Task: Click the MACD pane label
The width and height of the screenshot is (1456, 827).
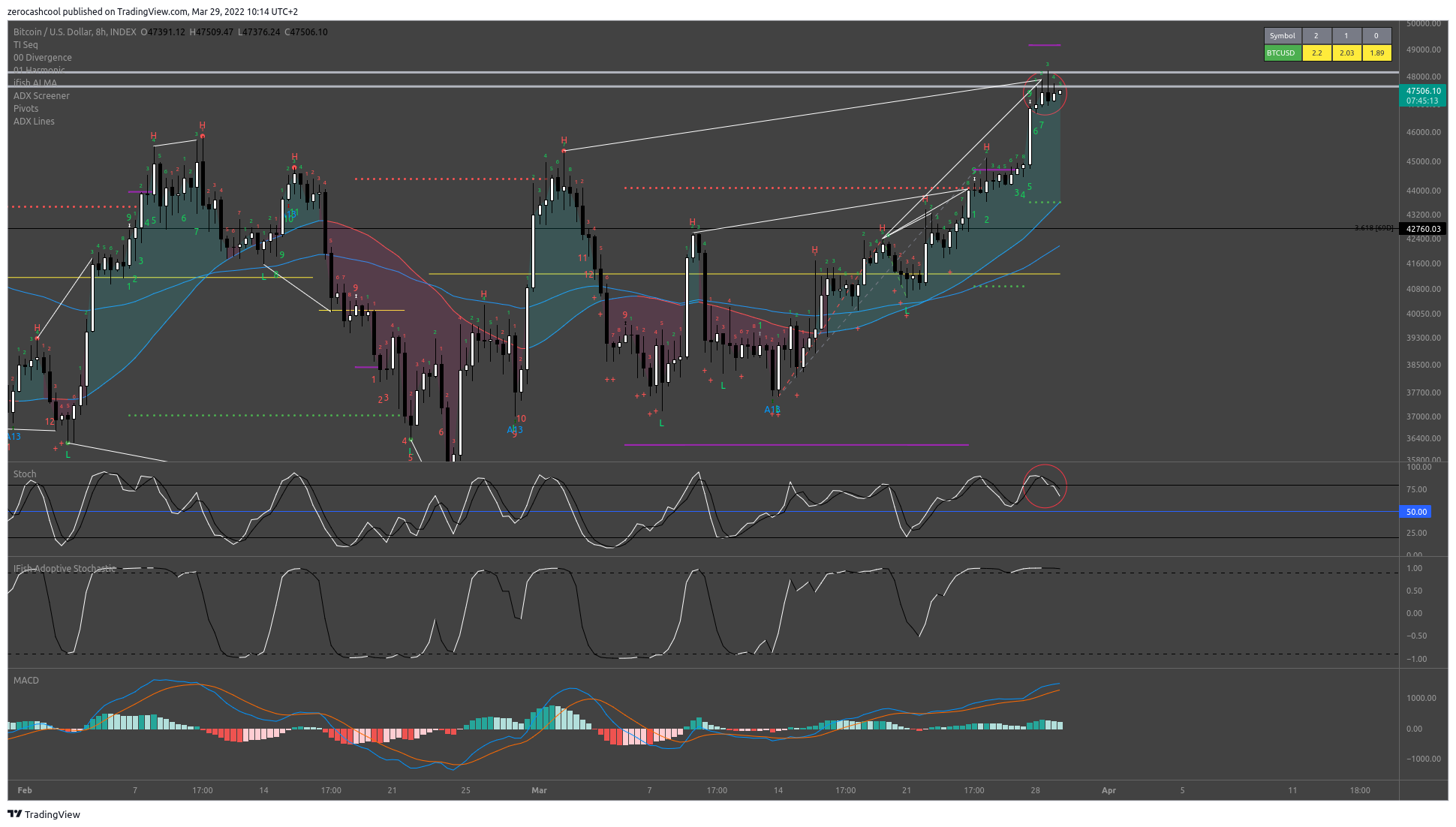Action: pyautogui.click(x=26, y=681)
